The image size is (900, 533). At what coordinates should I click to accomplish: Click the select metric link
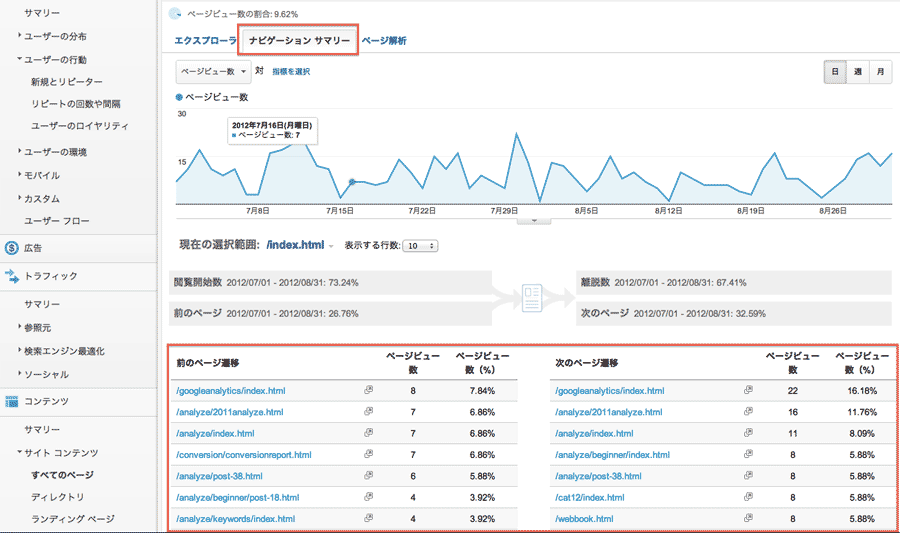tap(291, 72)
